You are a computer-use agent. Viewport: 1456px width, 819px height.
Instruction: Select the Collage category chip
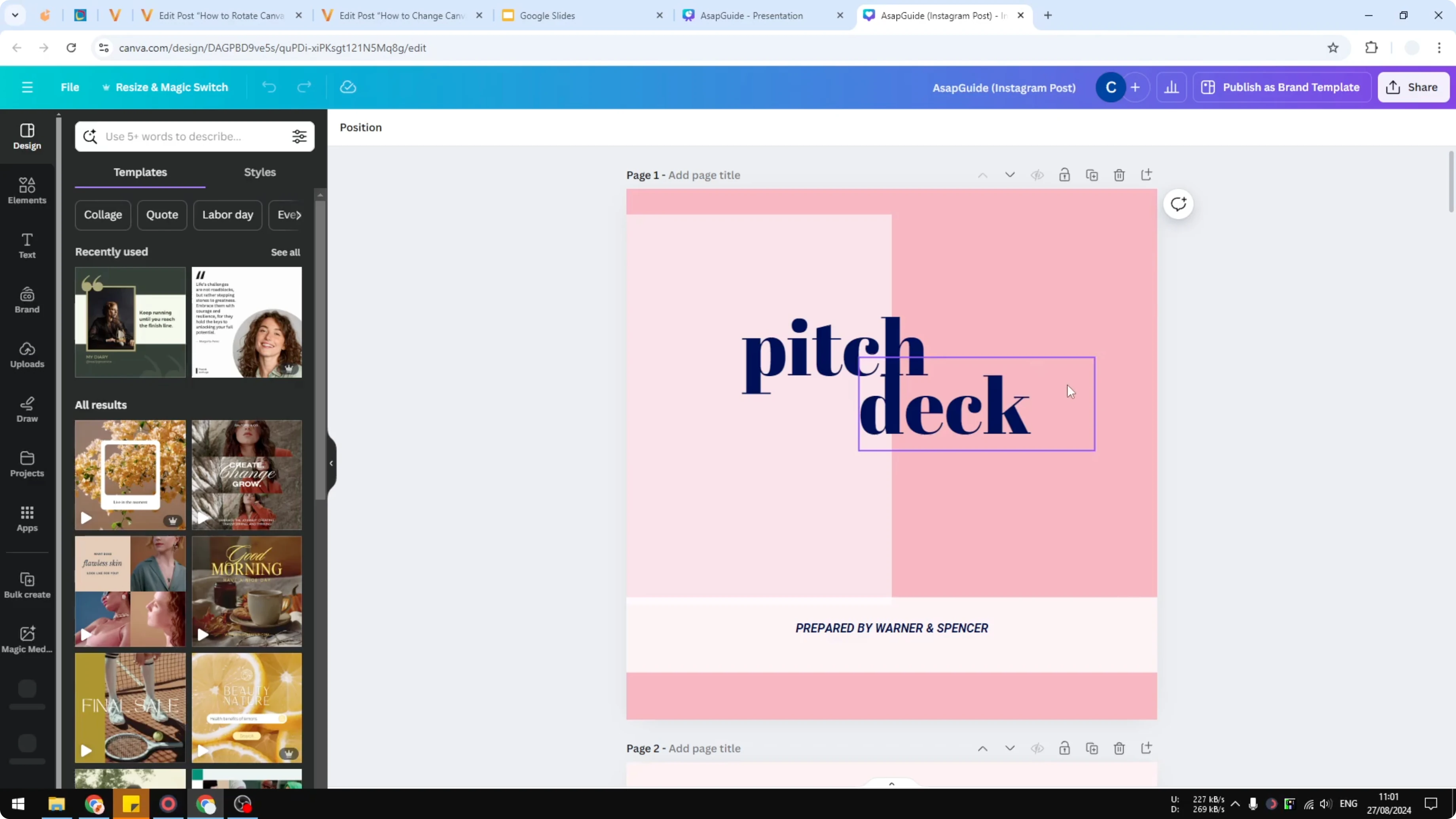(x=103, y=215)
